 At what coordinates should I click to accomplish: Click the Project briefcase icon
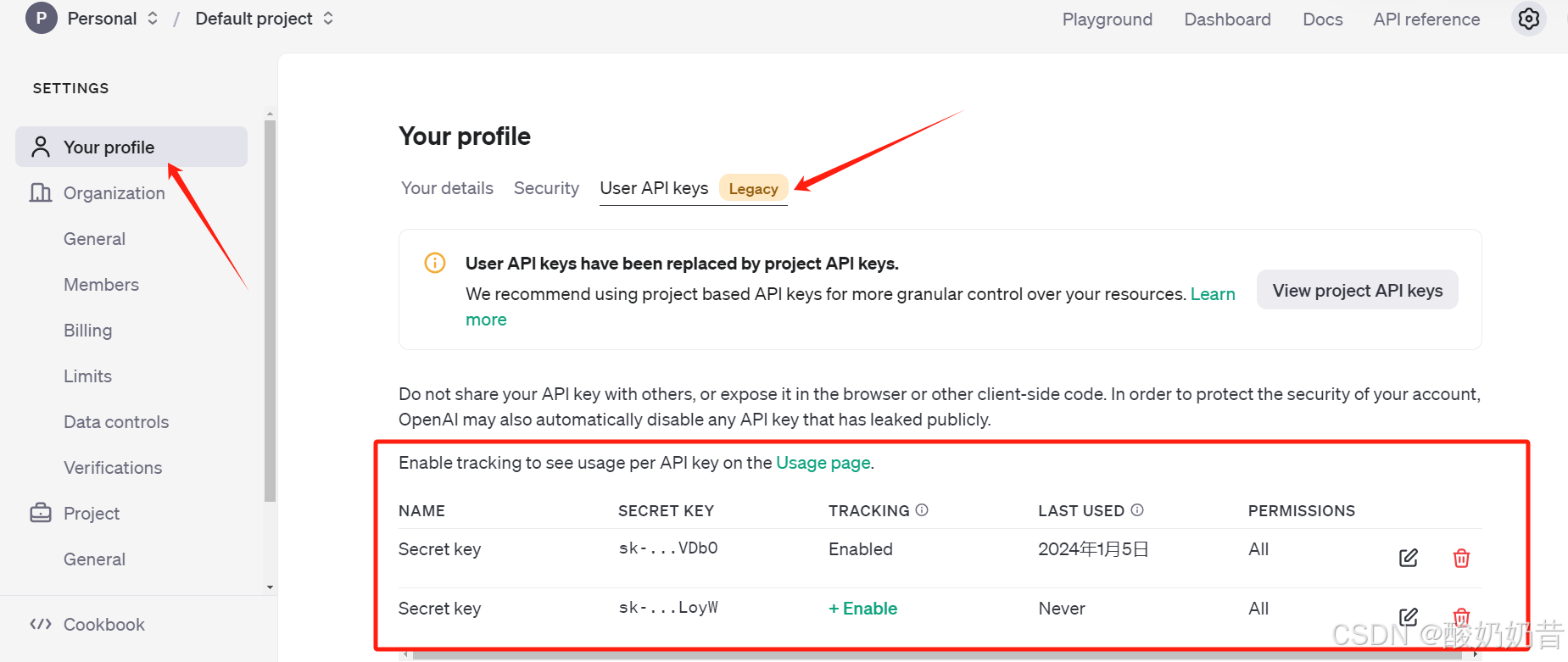[x=40, y=513]
